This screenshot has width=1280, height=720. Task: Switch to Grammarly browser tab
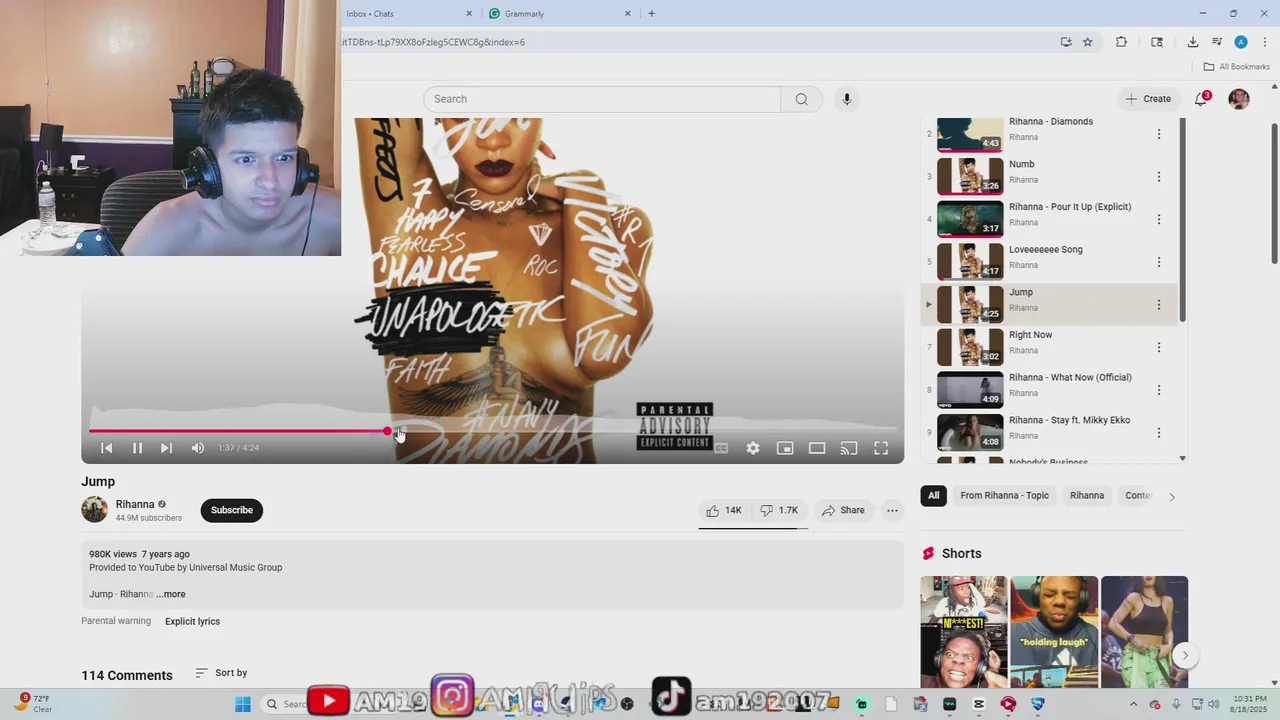tap(550, 14)
